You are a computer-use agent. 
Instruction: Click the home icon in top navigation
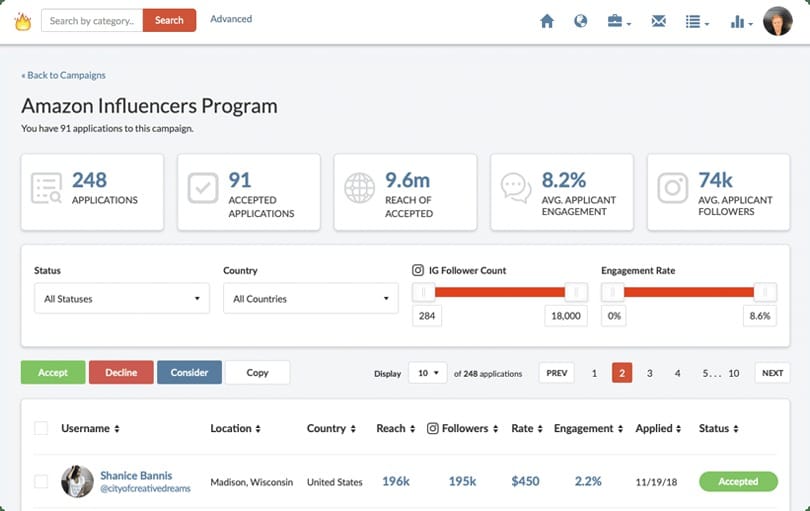pyautogui.click(x=547, y=21)
